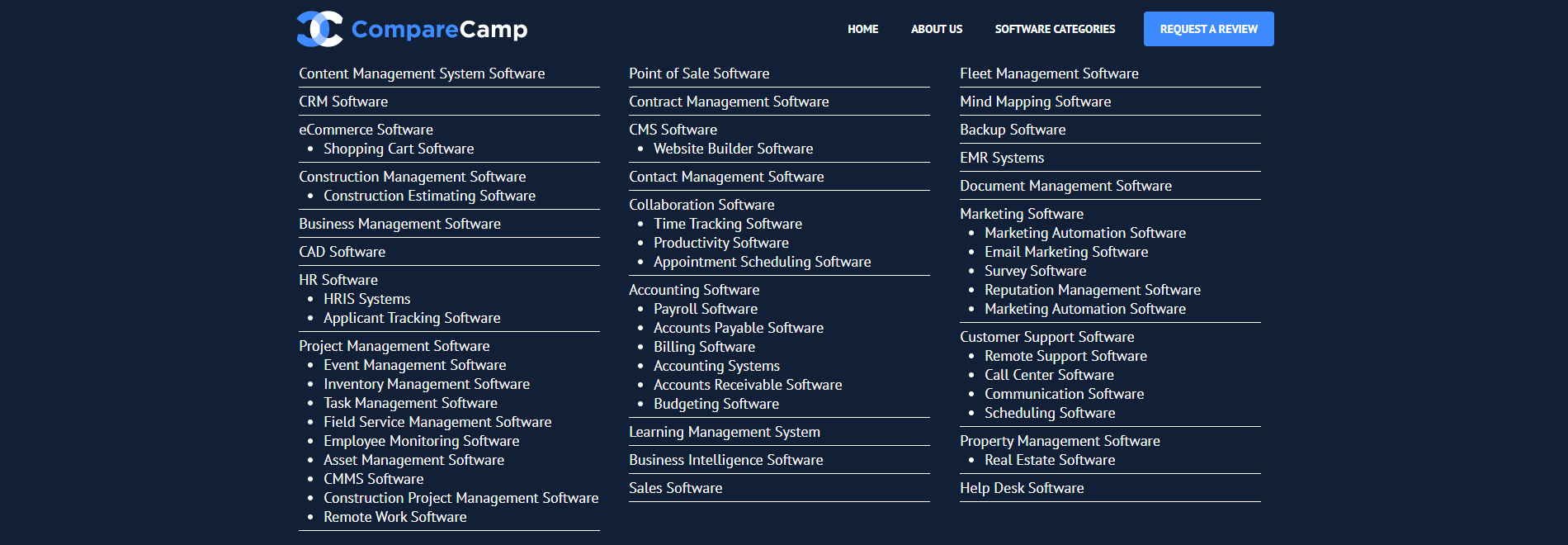Select Remote Work Software link
This screenshot has width=1568, height=545.
point(394,517)
